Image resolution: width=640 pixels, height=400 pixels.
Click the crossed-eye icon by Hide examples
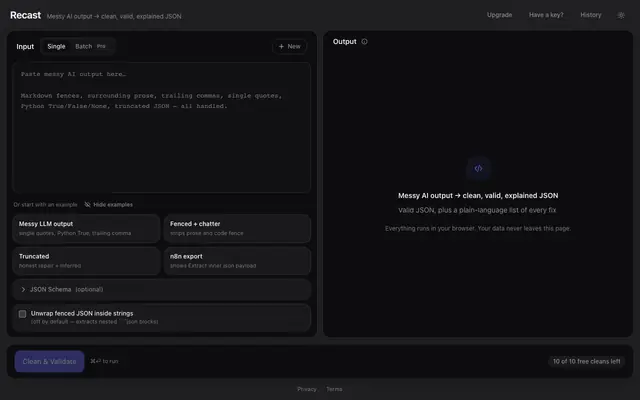tap(87, 204)
